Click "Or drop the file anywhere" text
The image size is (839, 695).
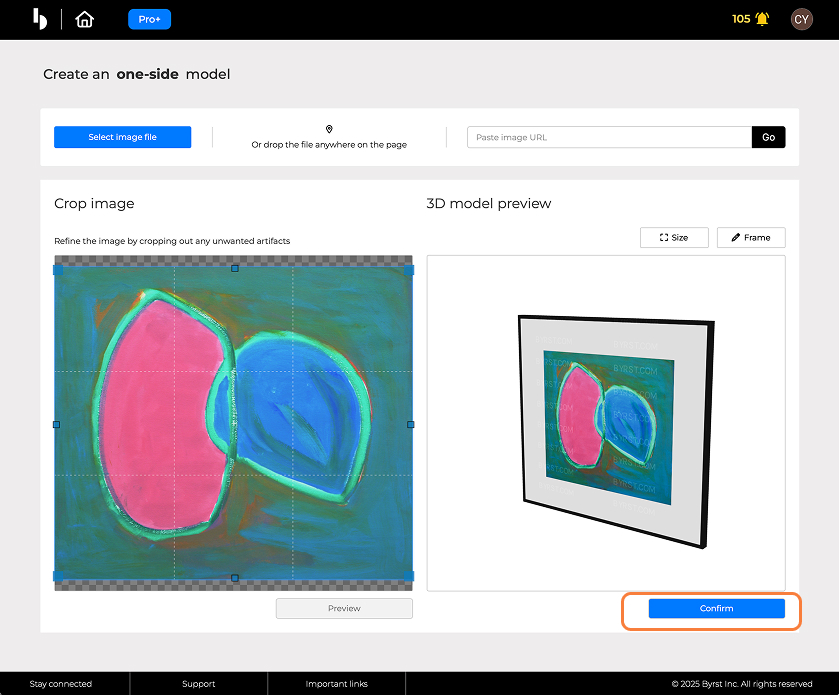point(329,144)
